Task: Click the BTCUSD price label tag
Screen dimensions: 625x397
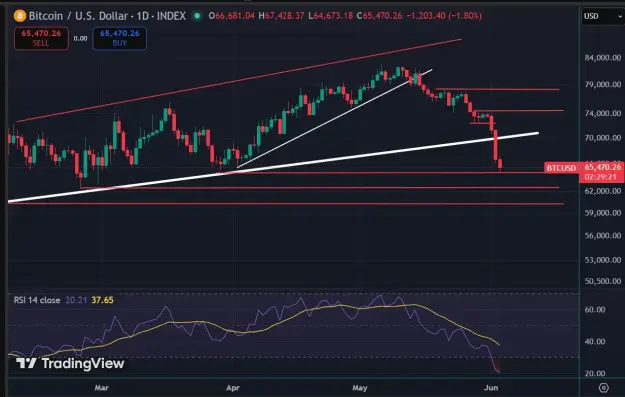Action: (561, 168)
